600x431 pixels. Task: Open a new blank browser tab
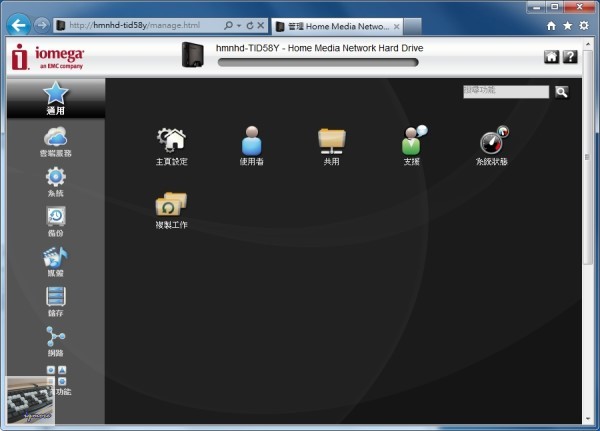(412, 26)
